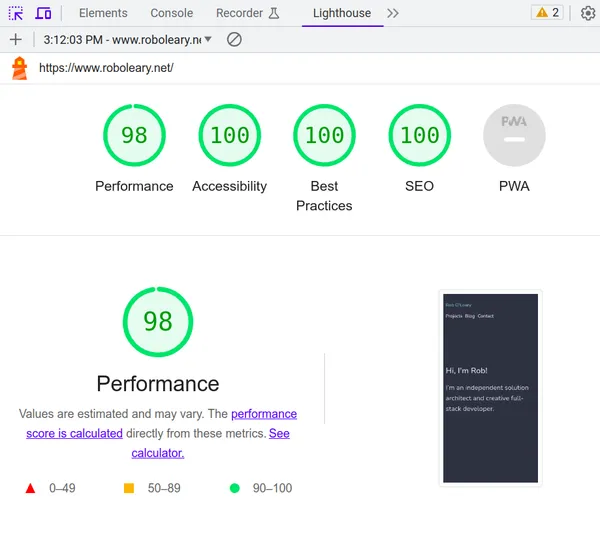Switch to the Console tab
The width and height of the screenshot is (600, 533).
click(172, 13)
